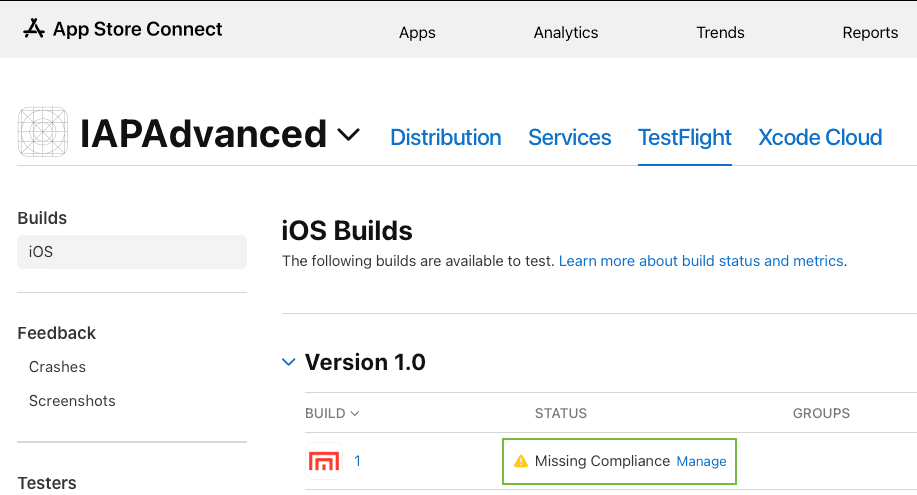Select iOS under Builds in sidebar

132,252
